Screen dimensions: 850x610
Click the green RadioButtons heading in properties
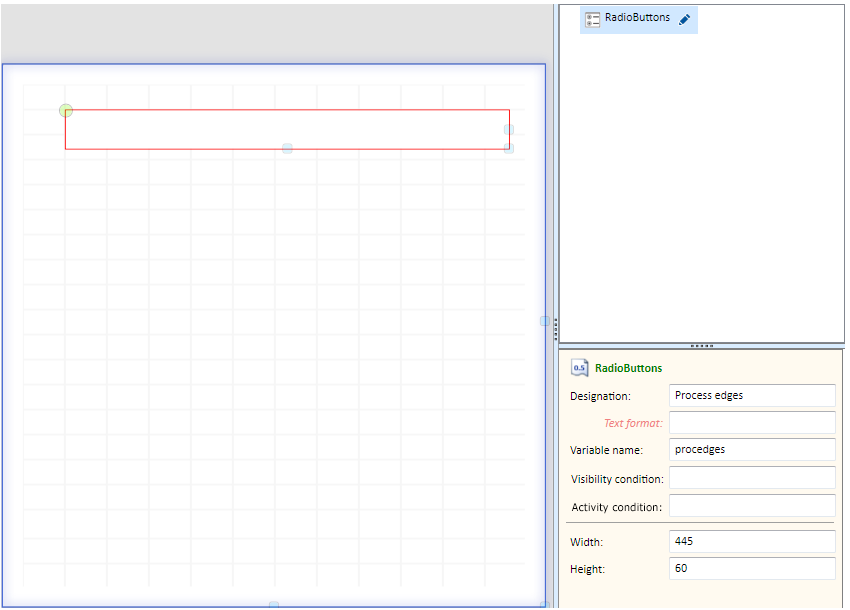pyautogui.click(x=628, y=368)
